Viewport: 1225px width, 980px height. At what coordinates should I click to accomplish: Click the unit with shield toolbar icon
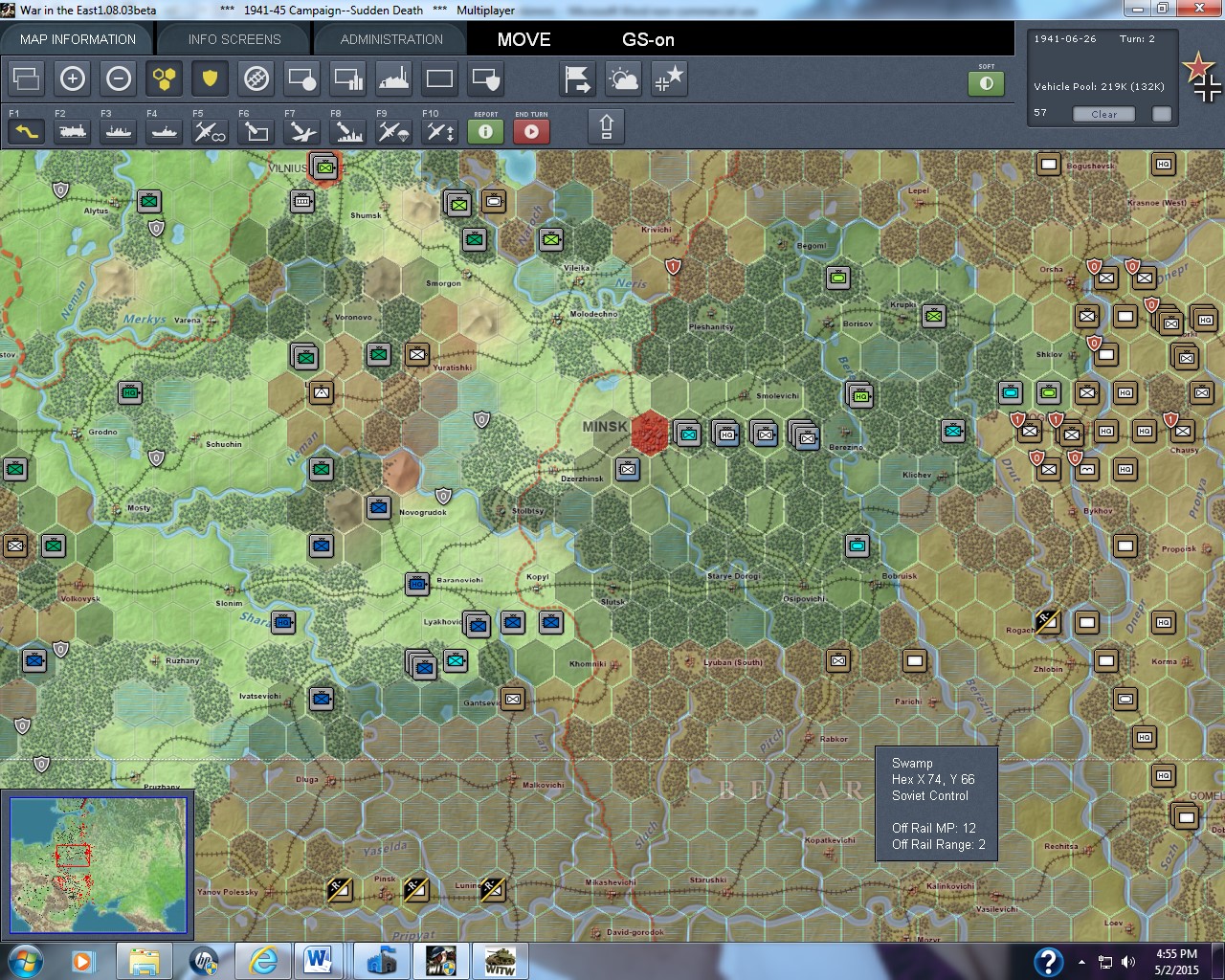(x=486, y=78)
